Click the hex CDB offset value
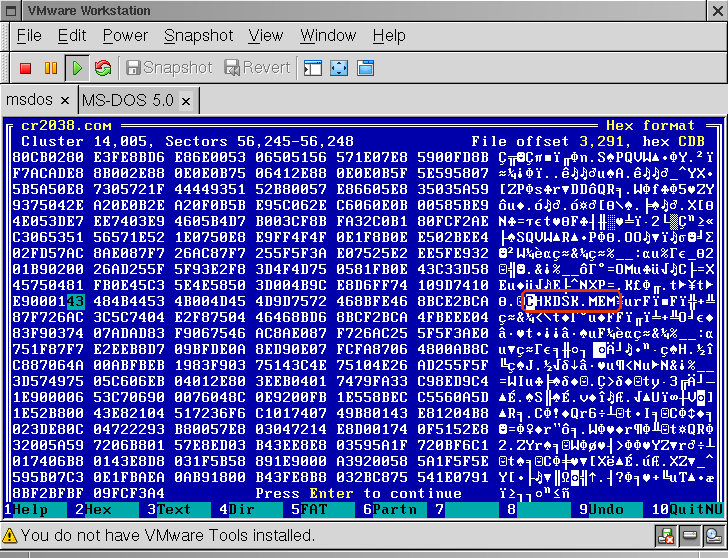This screenshot has width=728, height=558. click(691, 141)
